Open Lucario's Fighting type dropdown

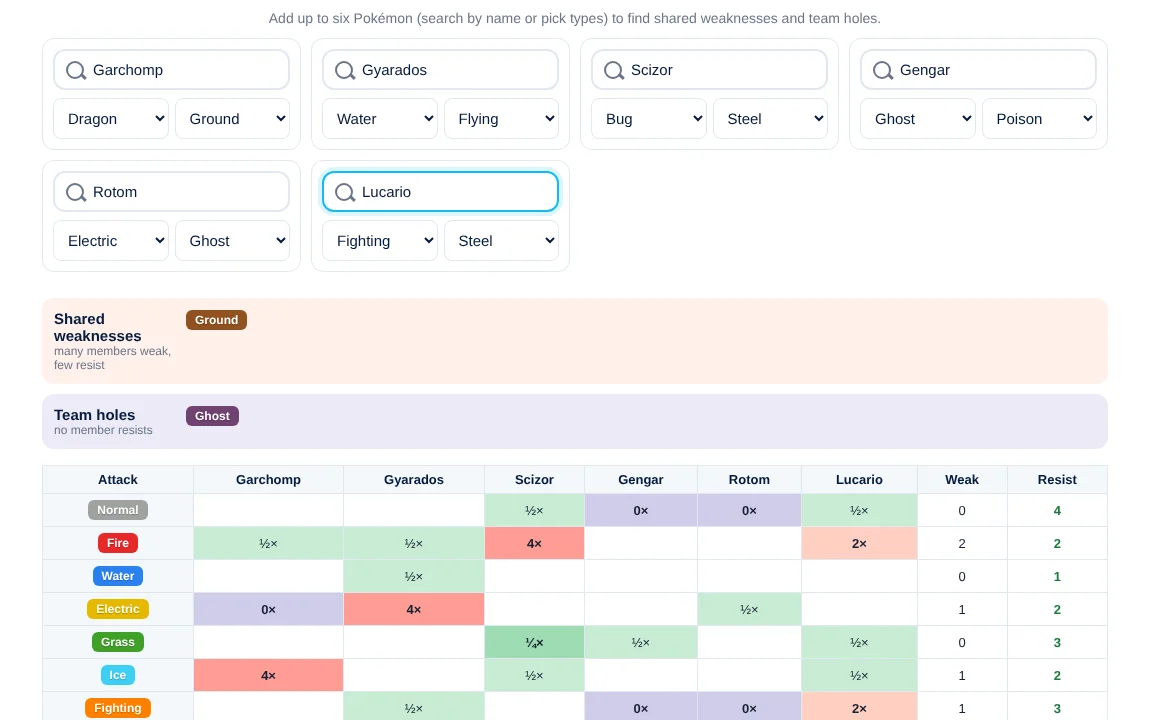coord(380,240)
